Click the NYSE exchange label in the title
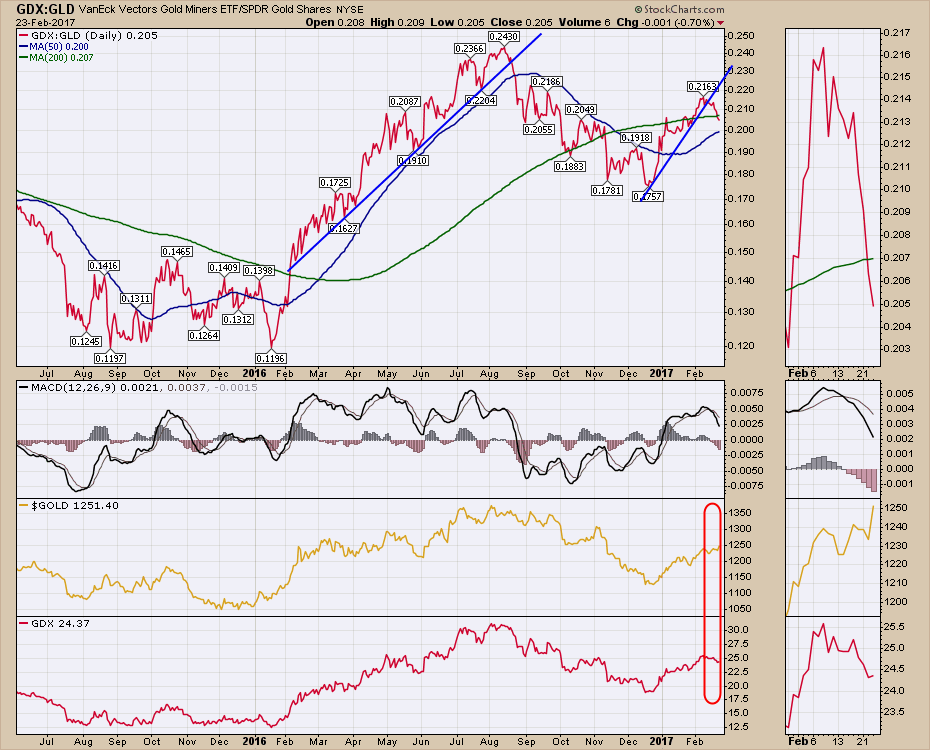Screen dimensions: 930x750 click(x=349, y=9)
